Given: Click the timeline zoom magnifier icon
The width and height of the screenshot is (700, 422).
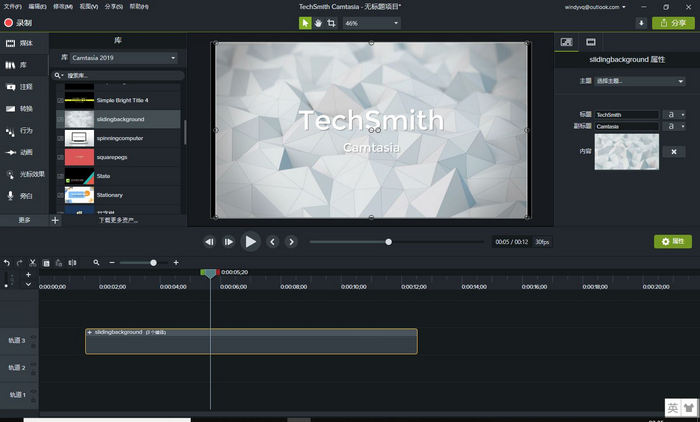Looking at the screenshot, I should 96,263.
